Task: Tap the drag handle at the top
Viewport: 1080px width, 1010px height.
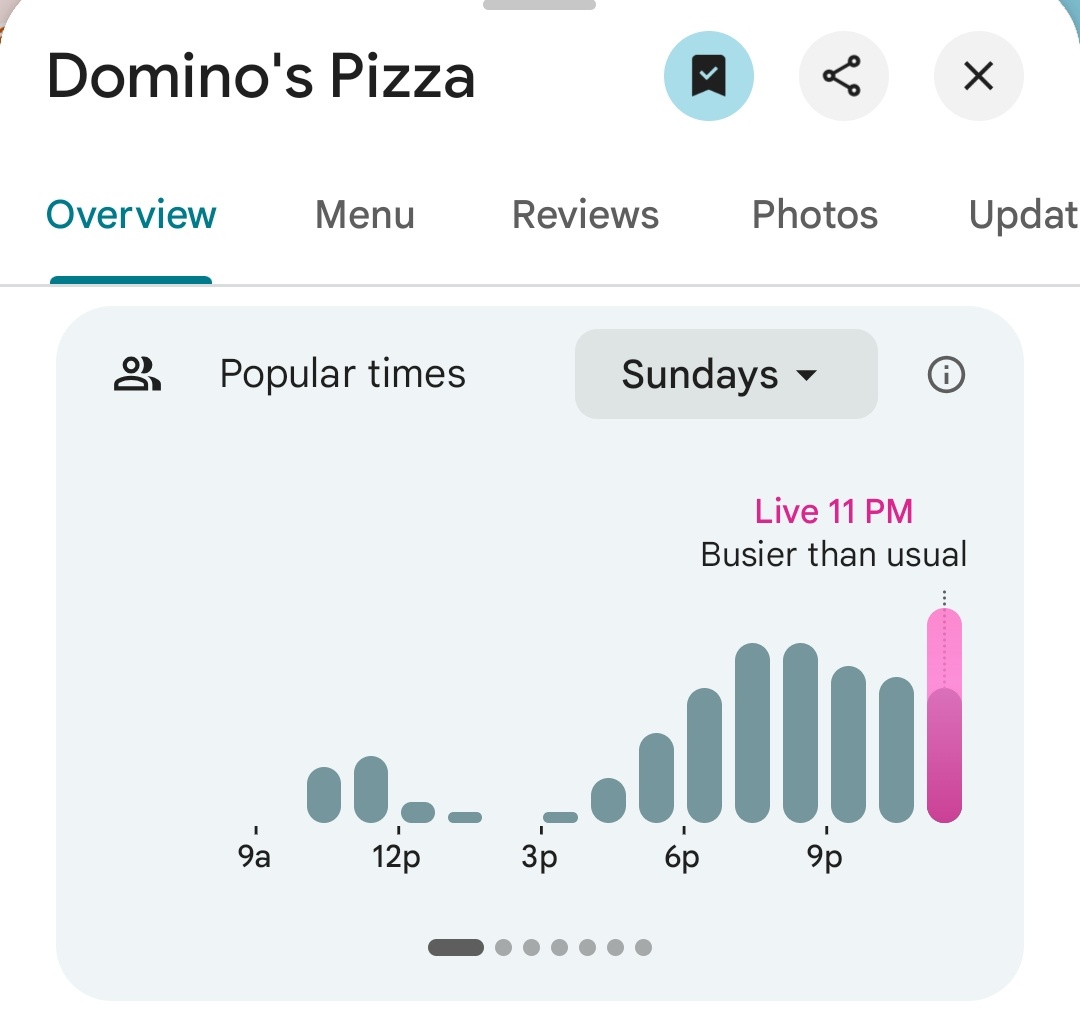Action: (539, 5)
